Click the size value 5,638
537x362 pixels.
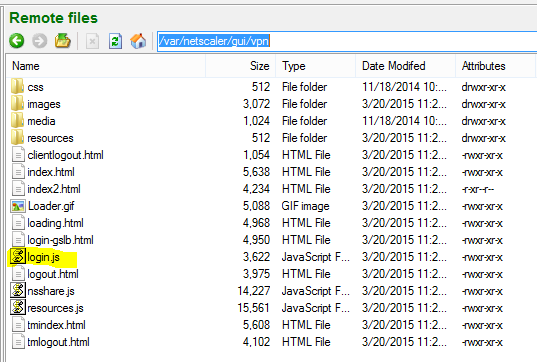(257, 172)
